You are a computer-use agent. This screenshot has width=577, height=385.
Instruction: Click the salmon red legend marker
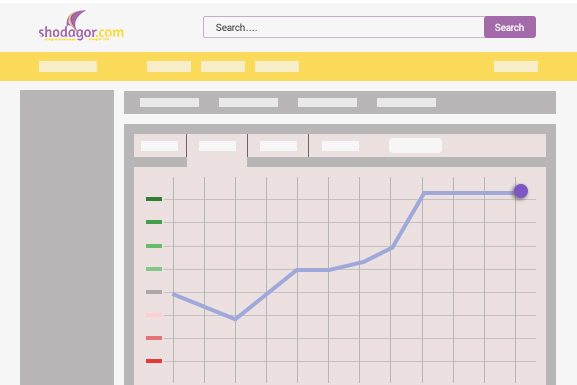tap(154, 338)
